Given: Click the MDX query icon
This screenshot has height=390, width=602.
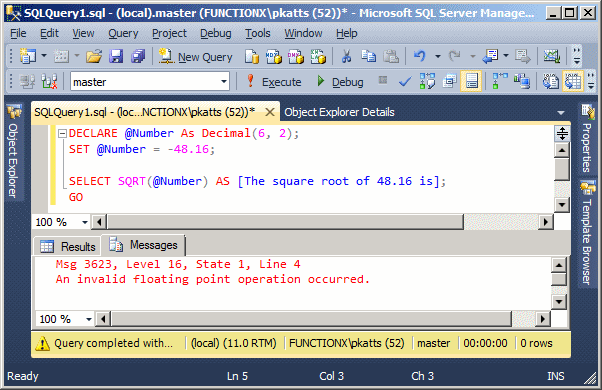Looking at the screenshot, I should [x=274, y=56].
